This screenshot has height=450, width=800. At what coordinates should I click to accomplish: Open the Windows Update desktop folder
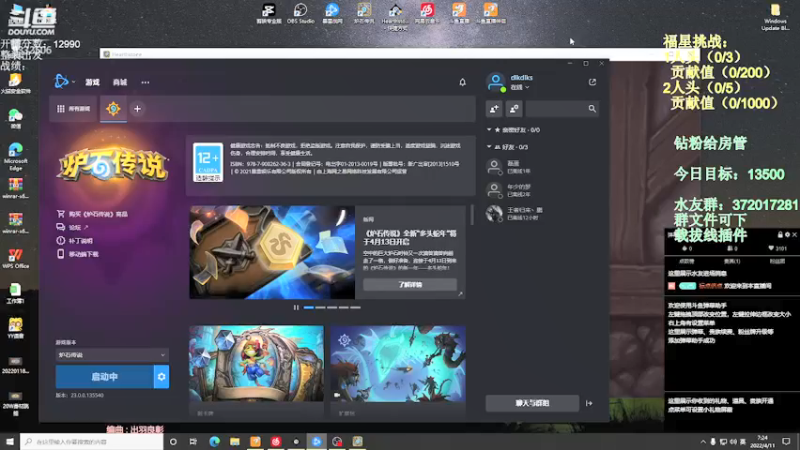click(x=775, y=17)
